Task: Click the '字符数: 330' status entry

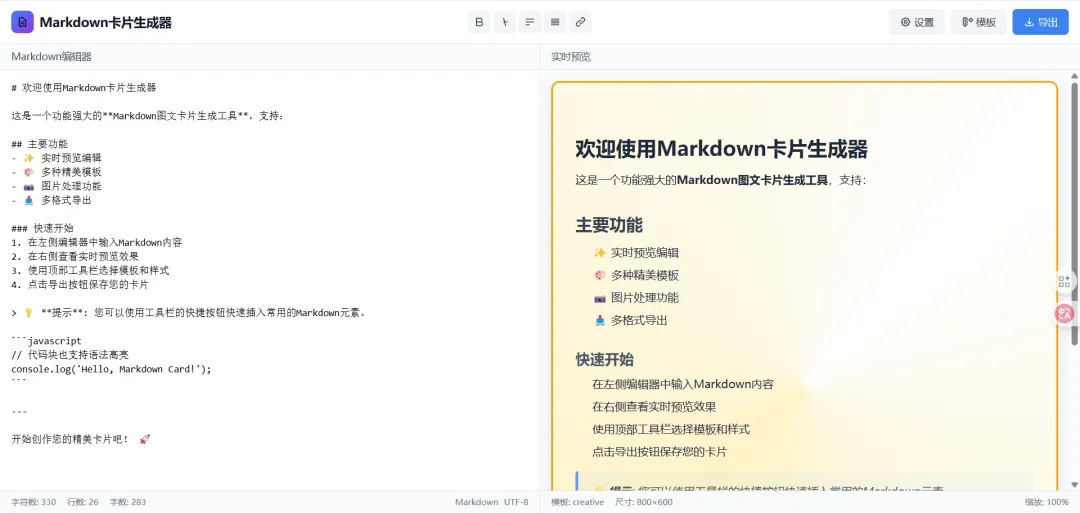Action: click(34, 502)
